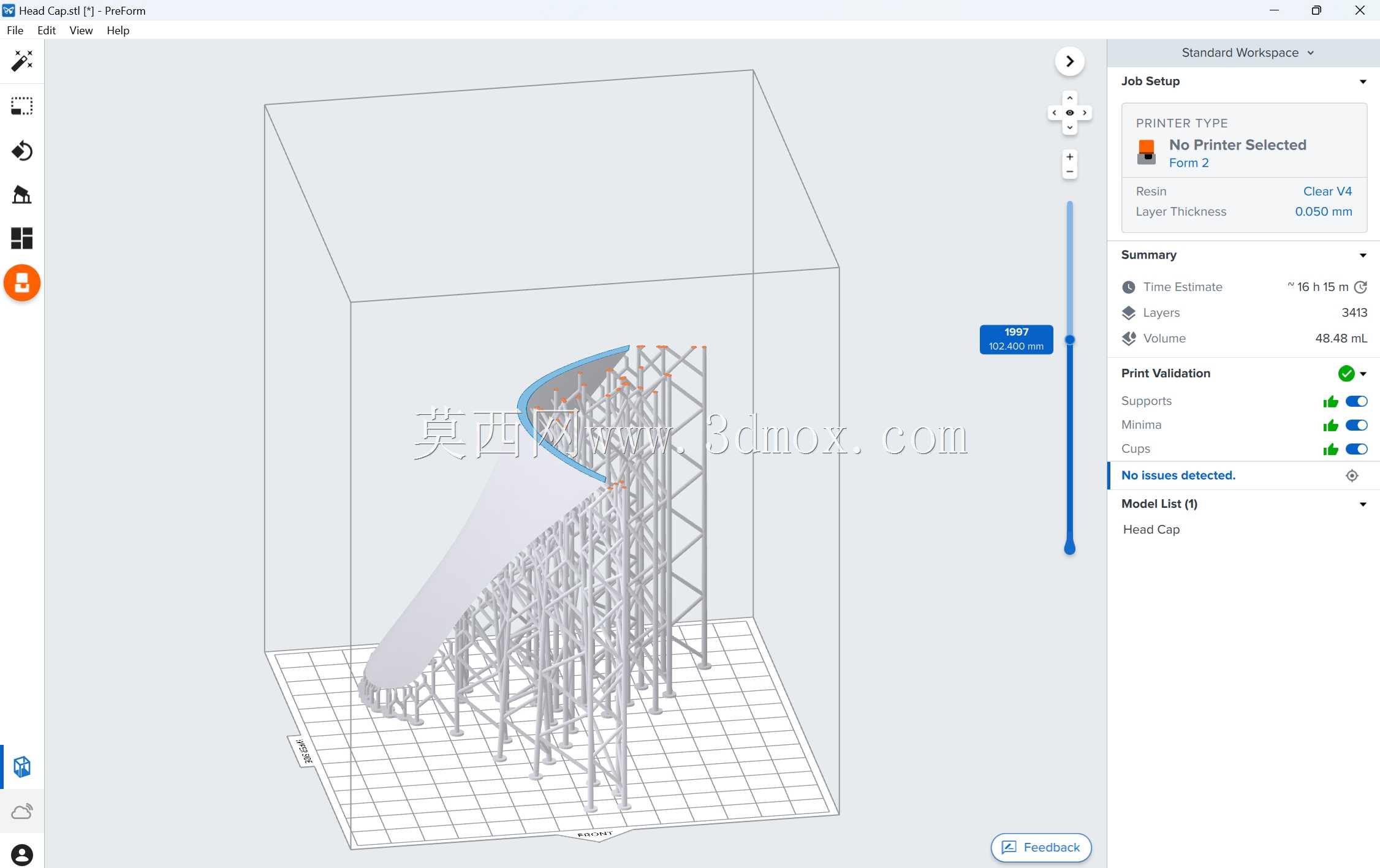Viewport: 1380px width, 868px height.
Task: Refresh the time estimate
Action: pos(1360,287)
